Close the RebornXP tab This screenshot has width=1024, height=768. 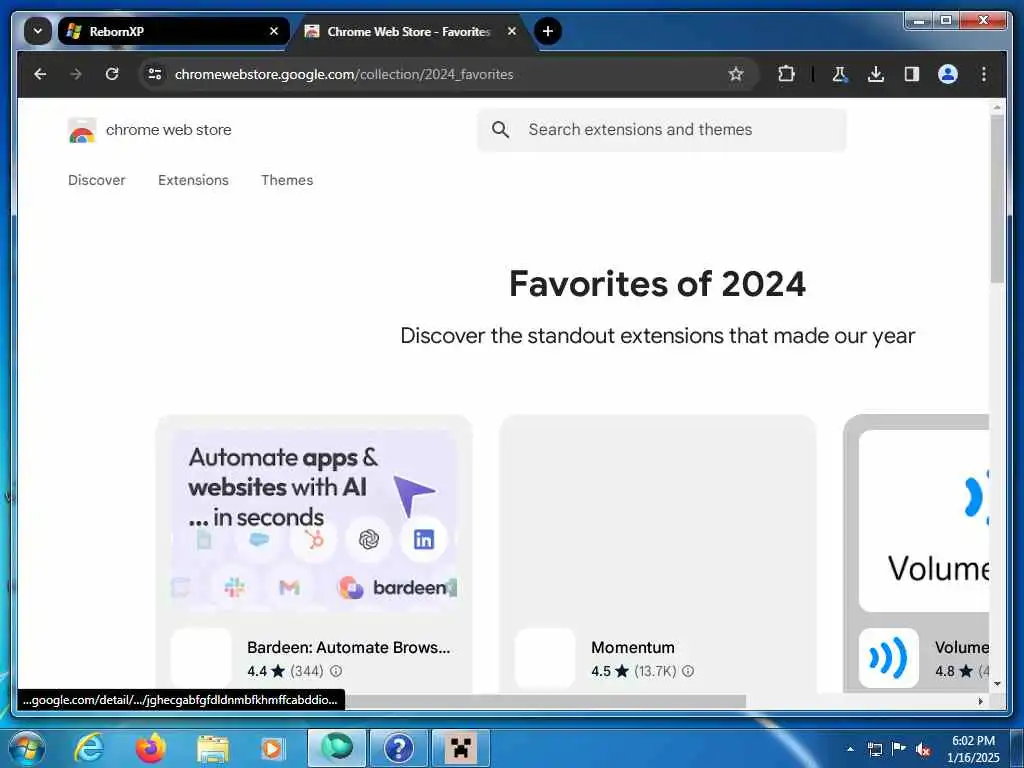tap(274, 31)
